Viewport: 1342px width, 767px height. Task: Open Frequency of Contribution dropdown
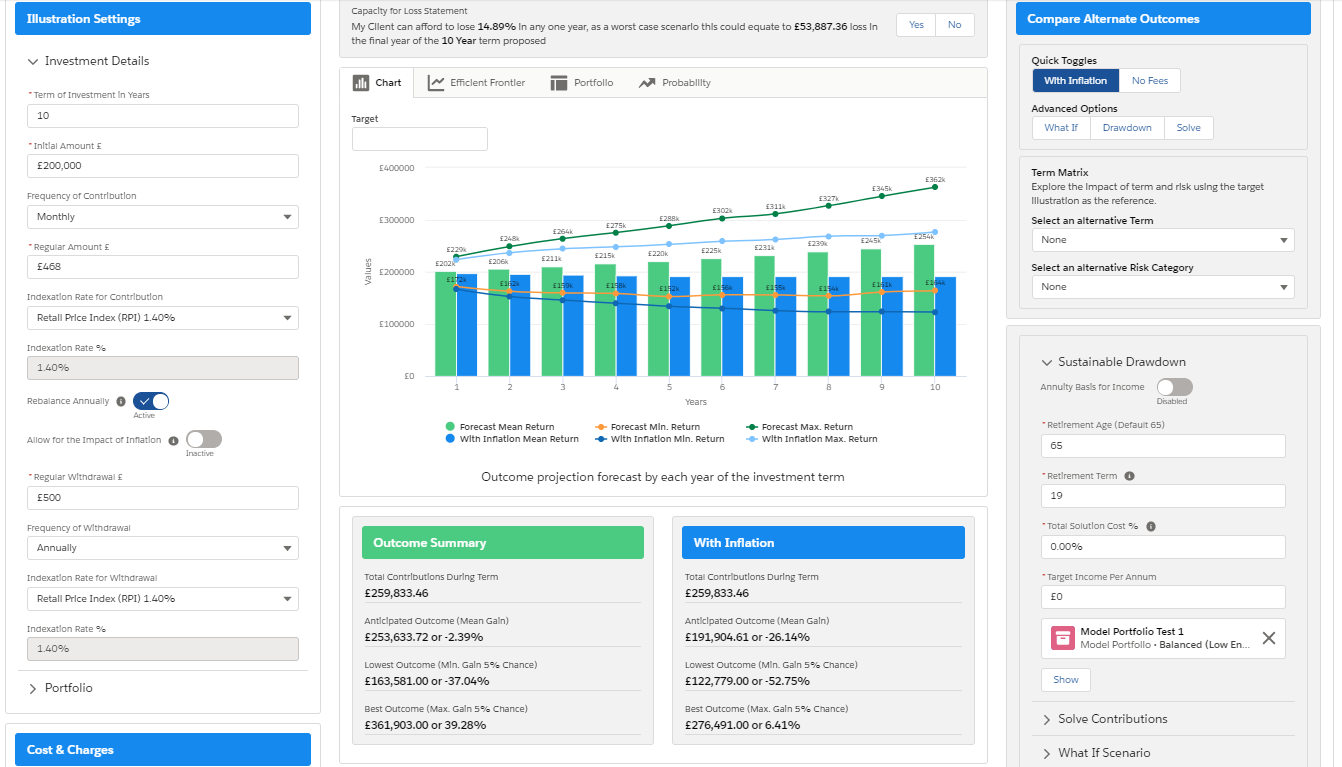click(163, 217)
